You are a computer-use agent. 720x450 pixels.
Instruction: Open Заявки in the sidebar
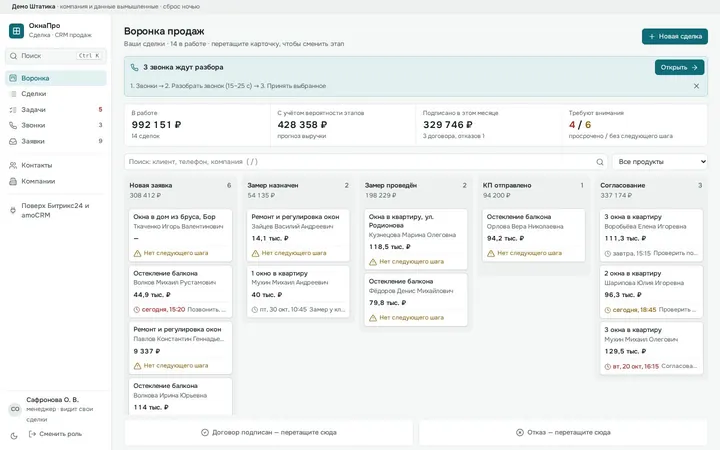[56, 141]
